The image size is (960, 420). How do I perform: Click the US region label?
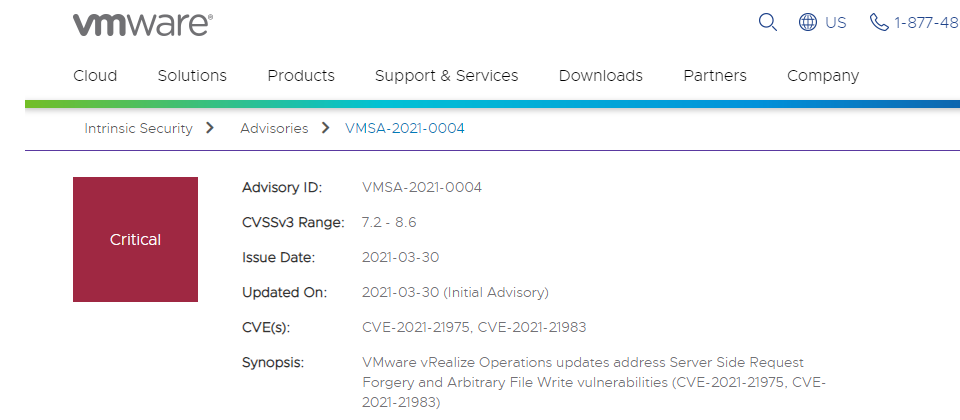pos(836,23)
